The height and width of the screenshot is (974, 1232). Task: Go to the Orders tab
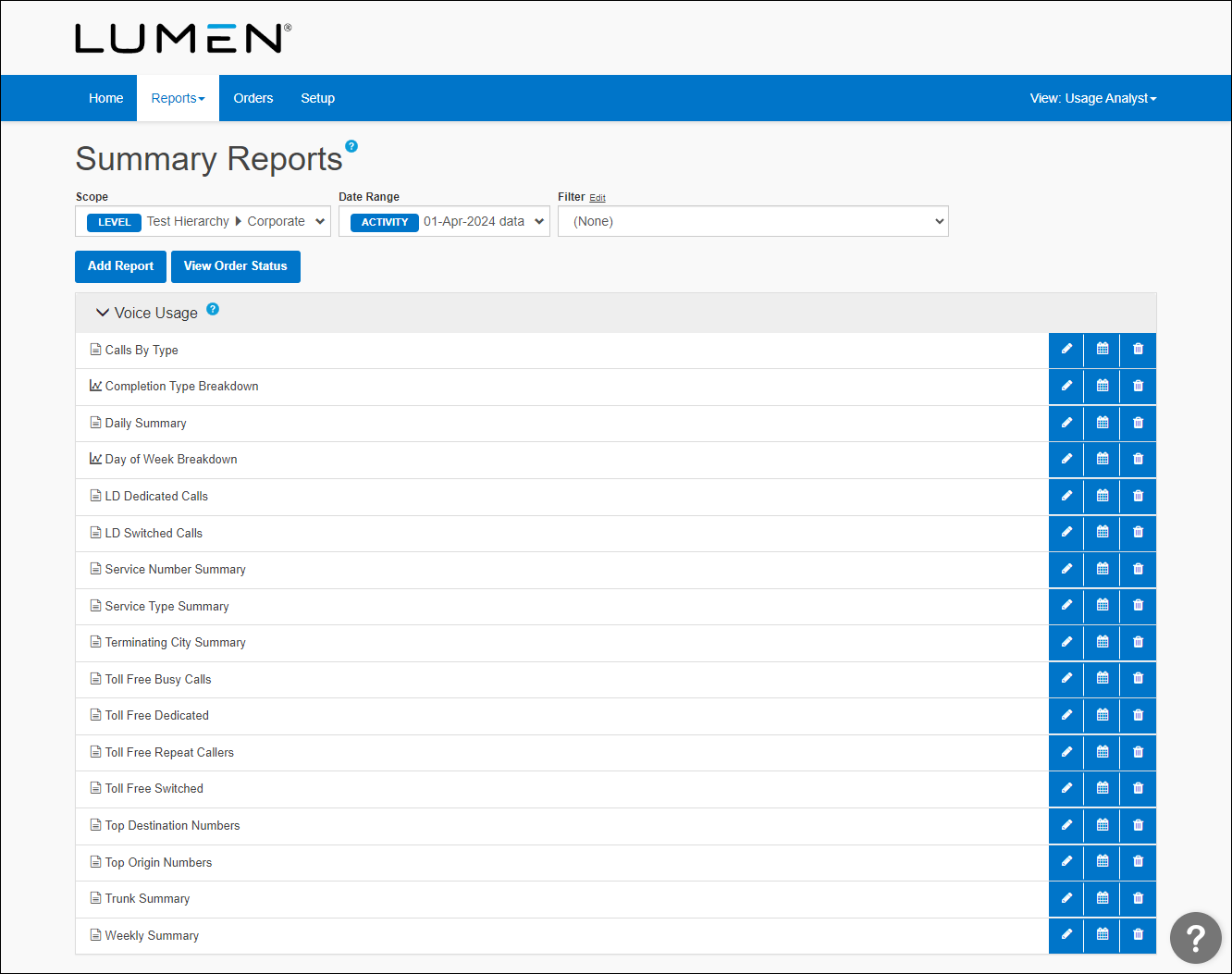point(253,98)
